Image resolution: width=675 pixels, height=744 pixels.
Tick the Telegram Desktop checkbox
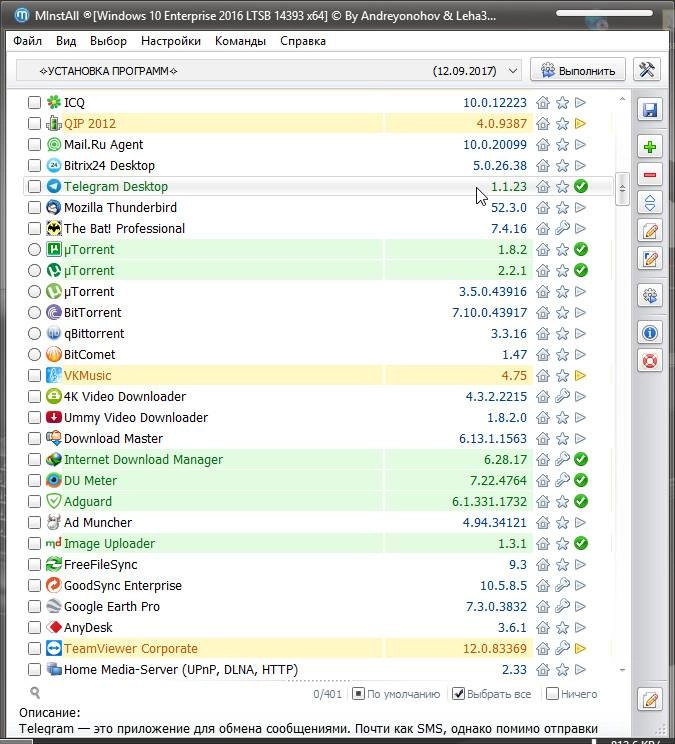tap(34, 186)
